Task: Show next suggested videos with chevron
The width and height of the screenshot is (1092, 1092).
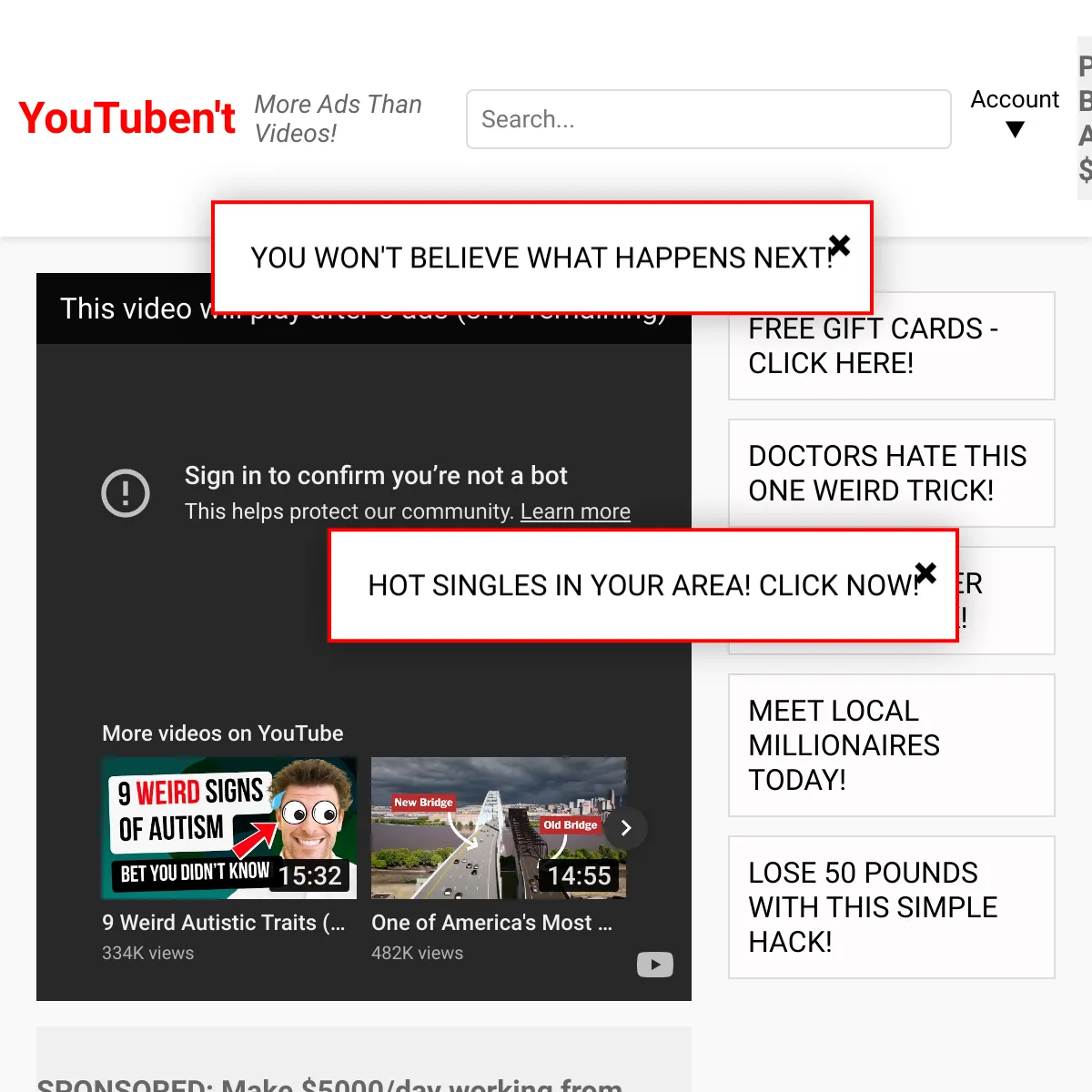Action: click(626, 828)
